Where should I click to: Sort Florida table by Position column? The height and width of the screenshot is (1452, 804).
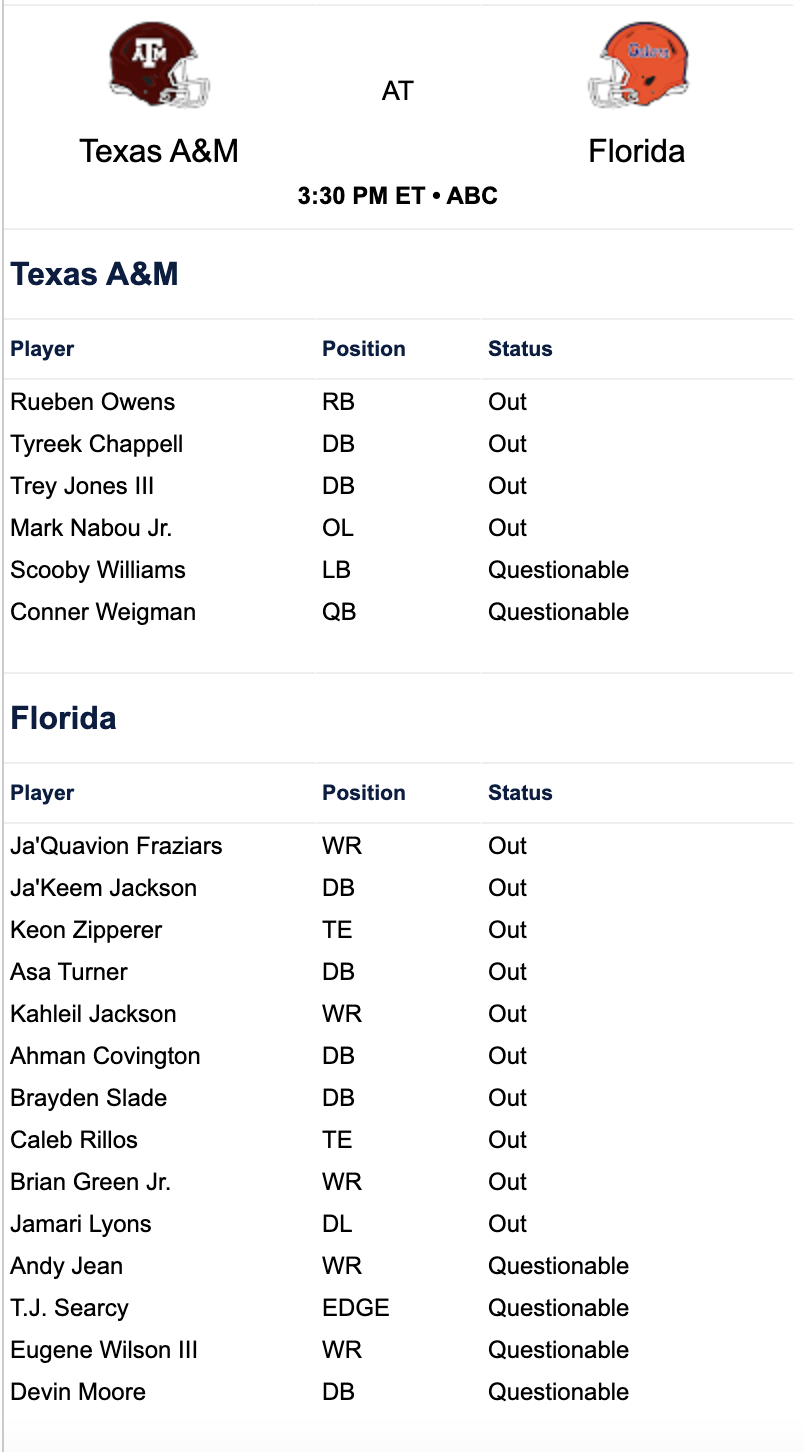[x=364, y=793]
